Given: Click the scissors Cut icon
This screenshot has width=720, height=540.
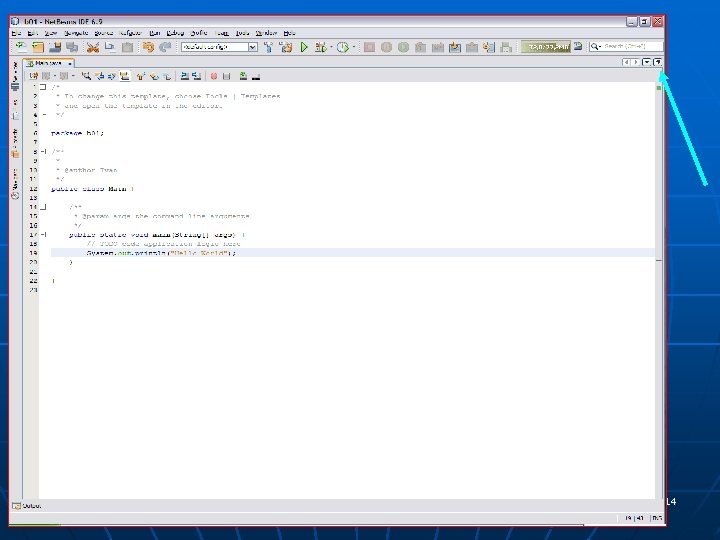Looking at the screenshot, I should [93, 47].
